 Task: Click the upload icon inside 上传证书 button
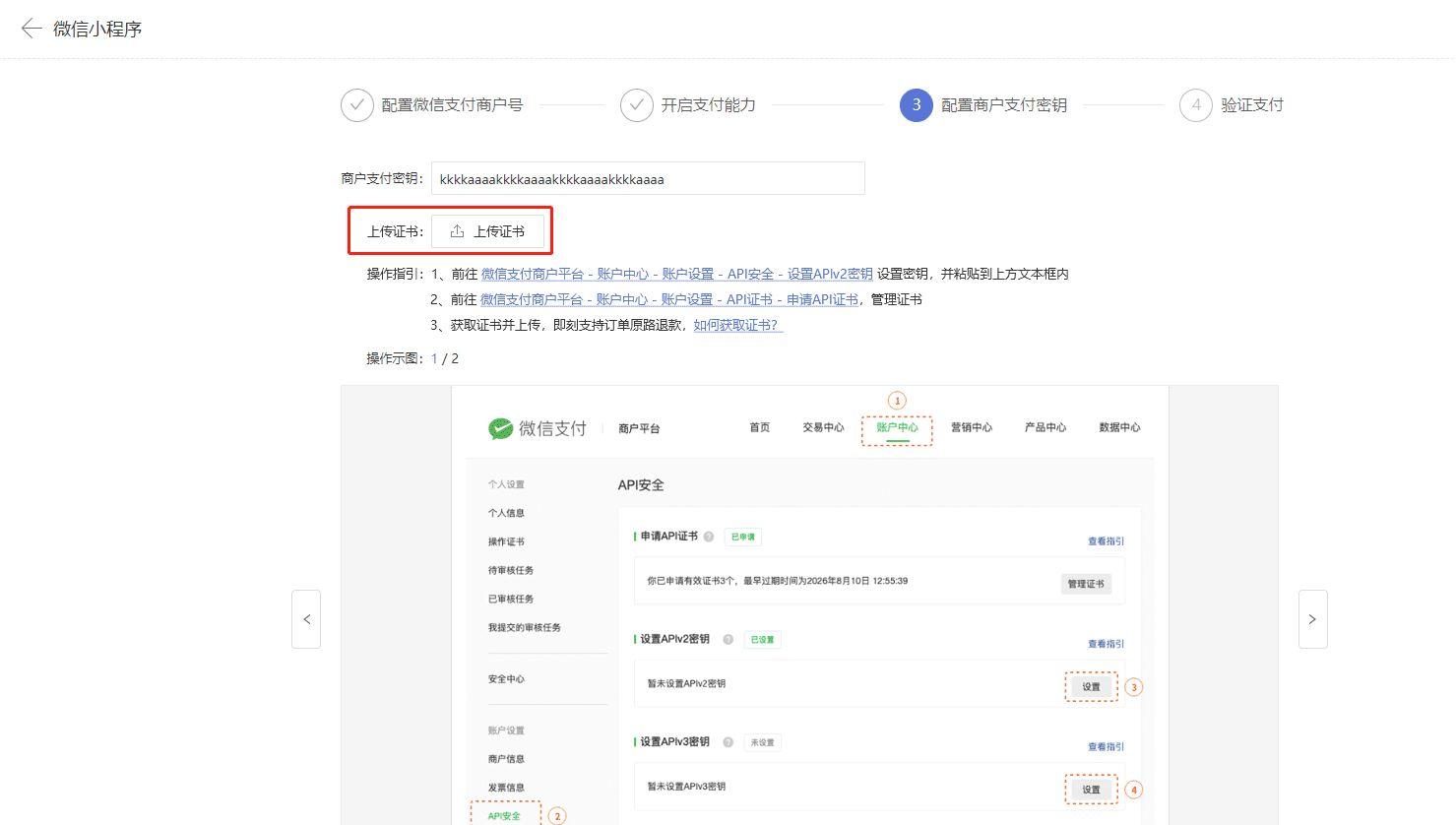coord(456,230)
